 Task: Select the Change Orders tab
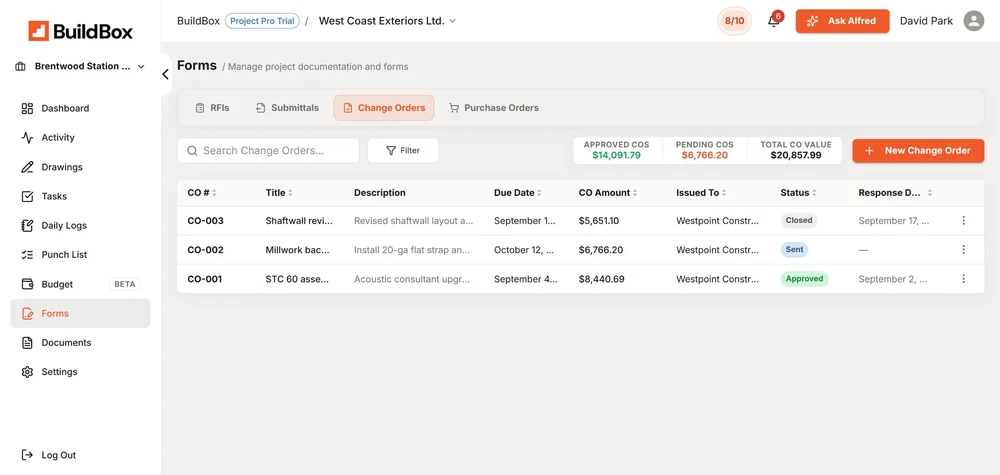tap(384, 108)
